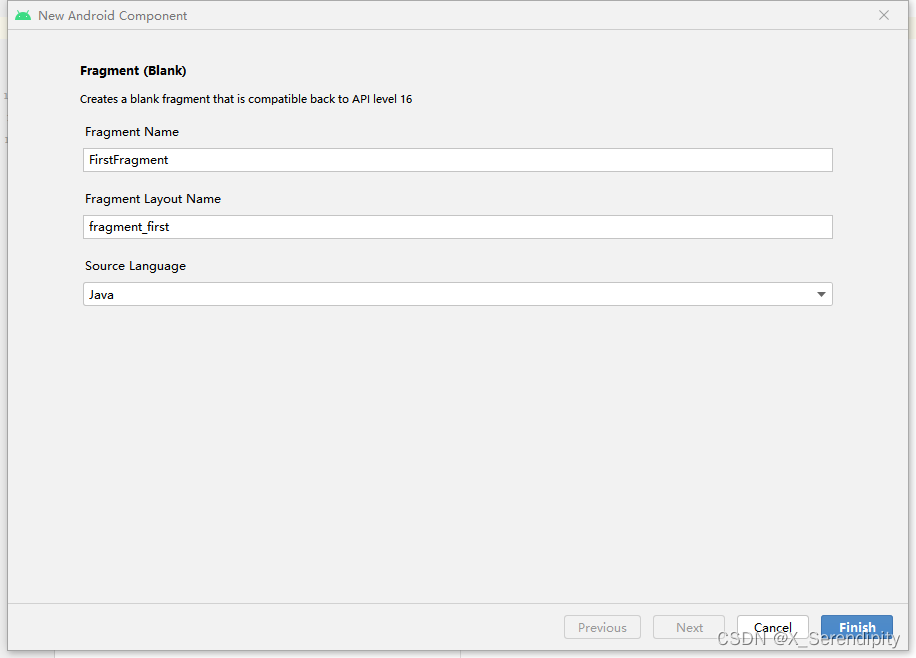Click the green Android logo icon

[x=23, y=16]
